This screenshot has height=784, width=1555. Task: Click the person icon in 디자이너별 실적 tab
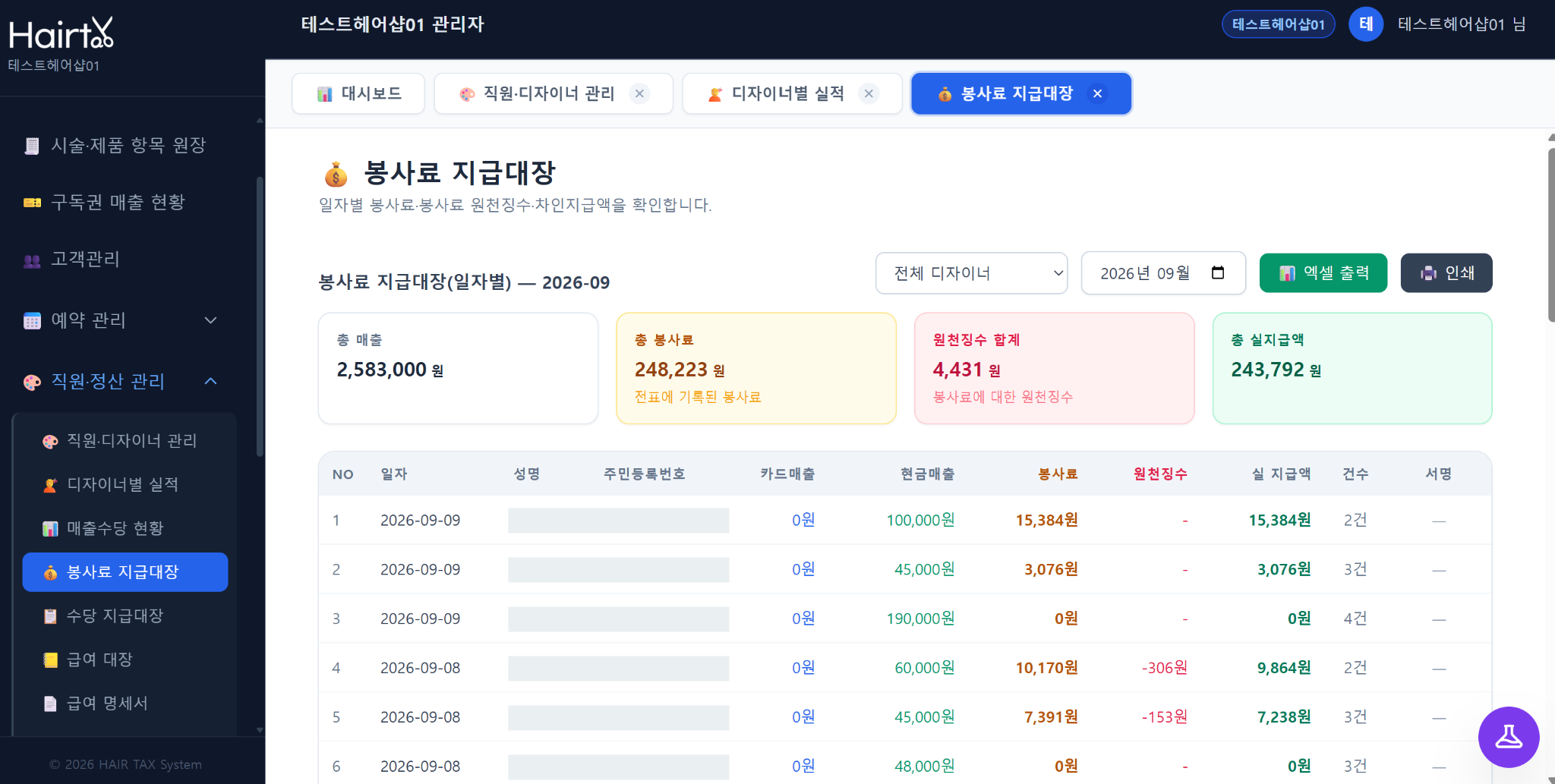pyautogui.click(x=715, y=94)
